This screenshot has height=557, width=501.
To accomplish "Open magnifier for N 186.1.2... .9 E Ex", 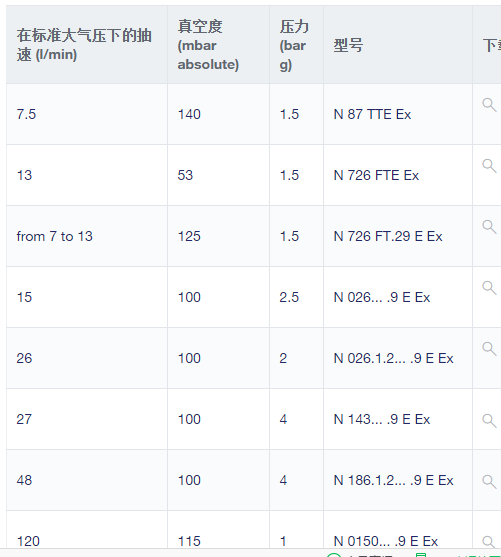I will point(489,482).
